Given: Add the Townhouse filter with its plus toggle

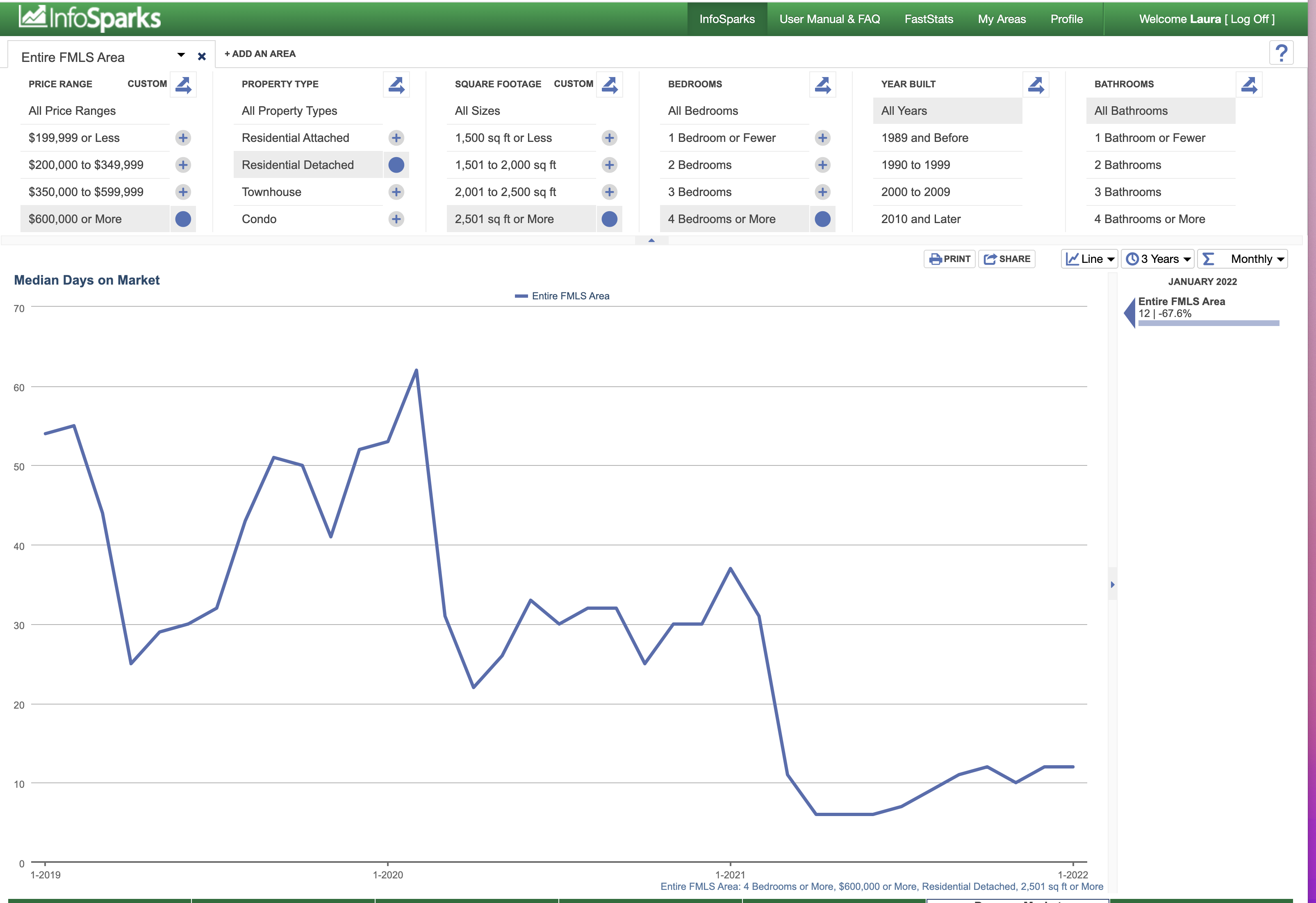Looking at the screenshot, I should pyautogui.click(x=396, y=192).
